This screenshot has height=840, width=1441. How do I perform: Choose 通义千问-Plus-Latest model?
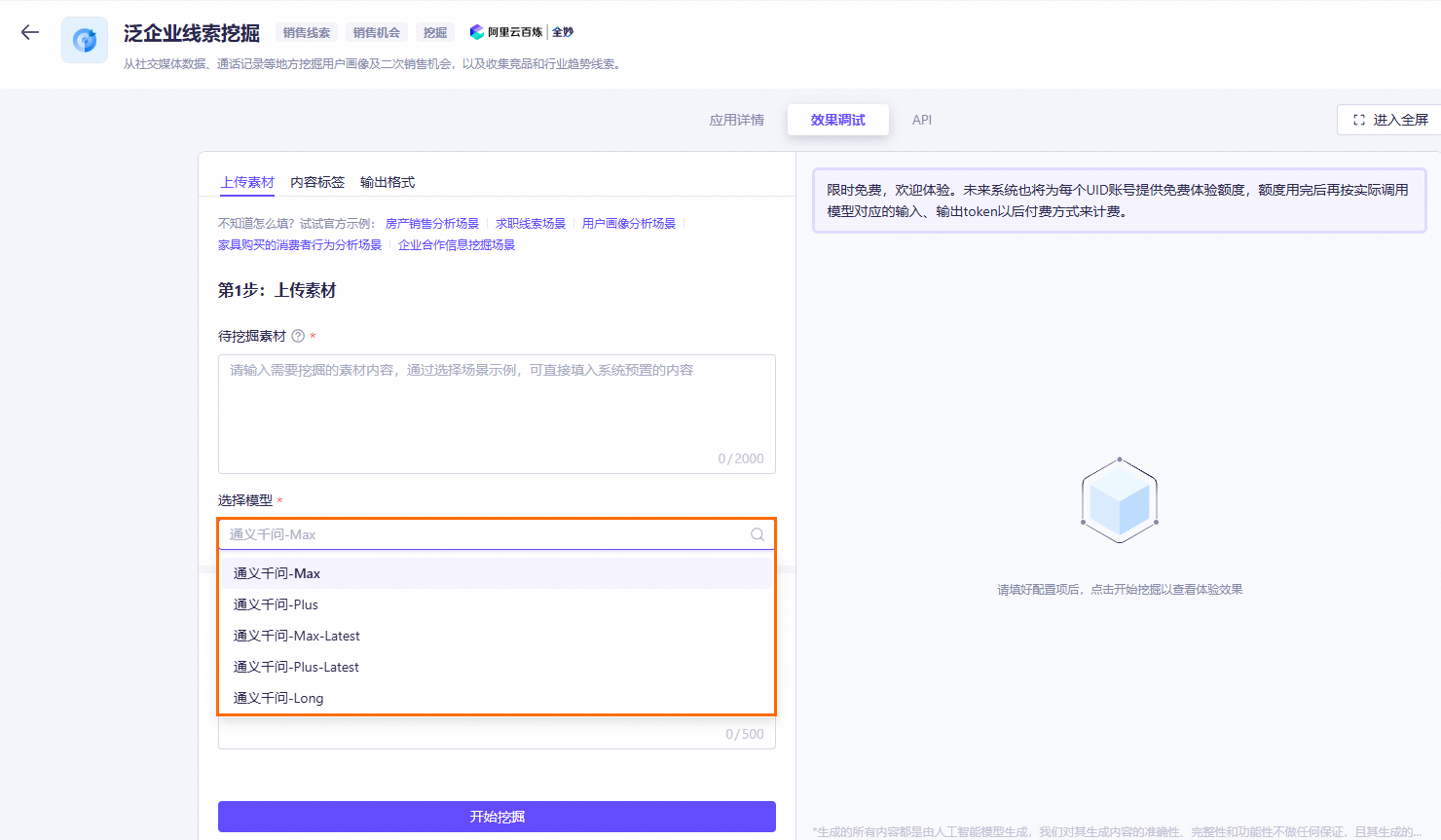point(497,667)
